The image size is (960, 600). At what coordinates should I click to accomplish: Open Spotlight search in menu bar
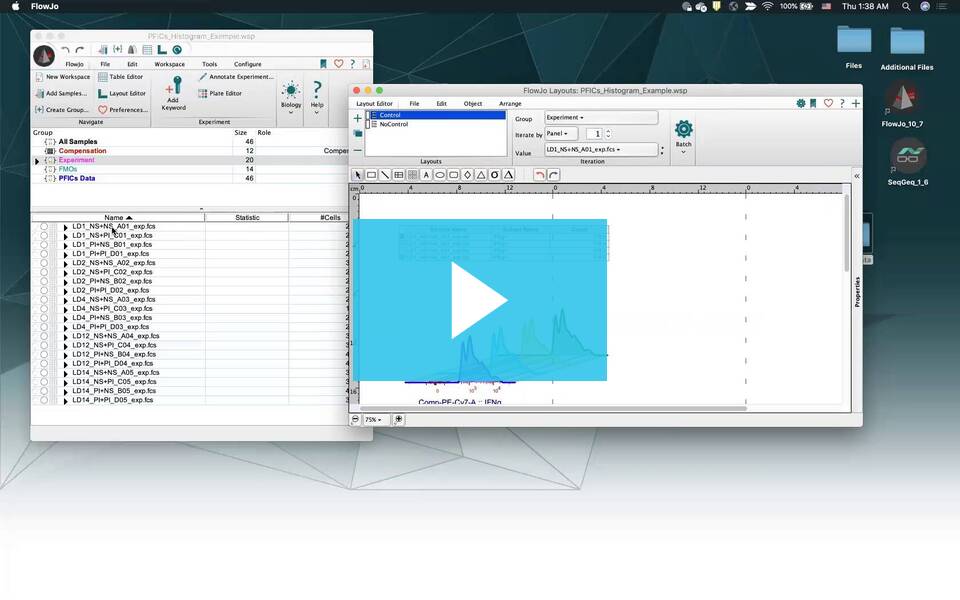coord(906,6)
